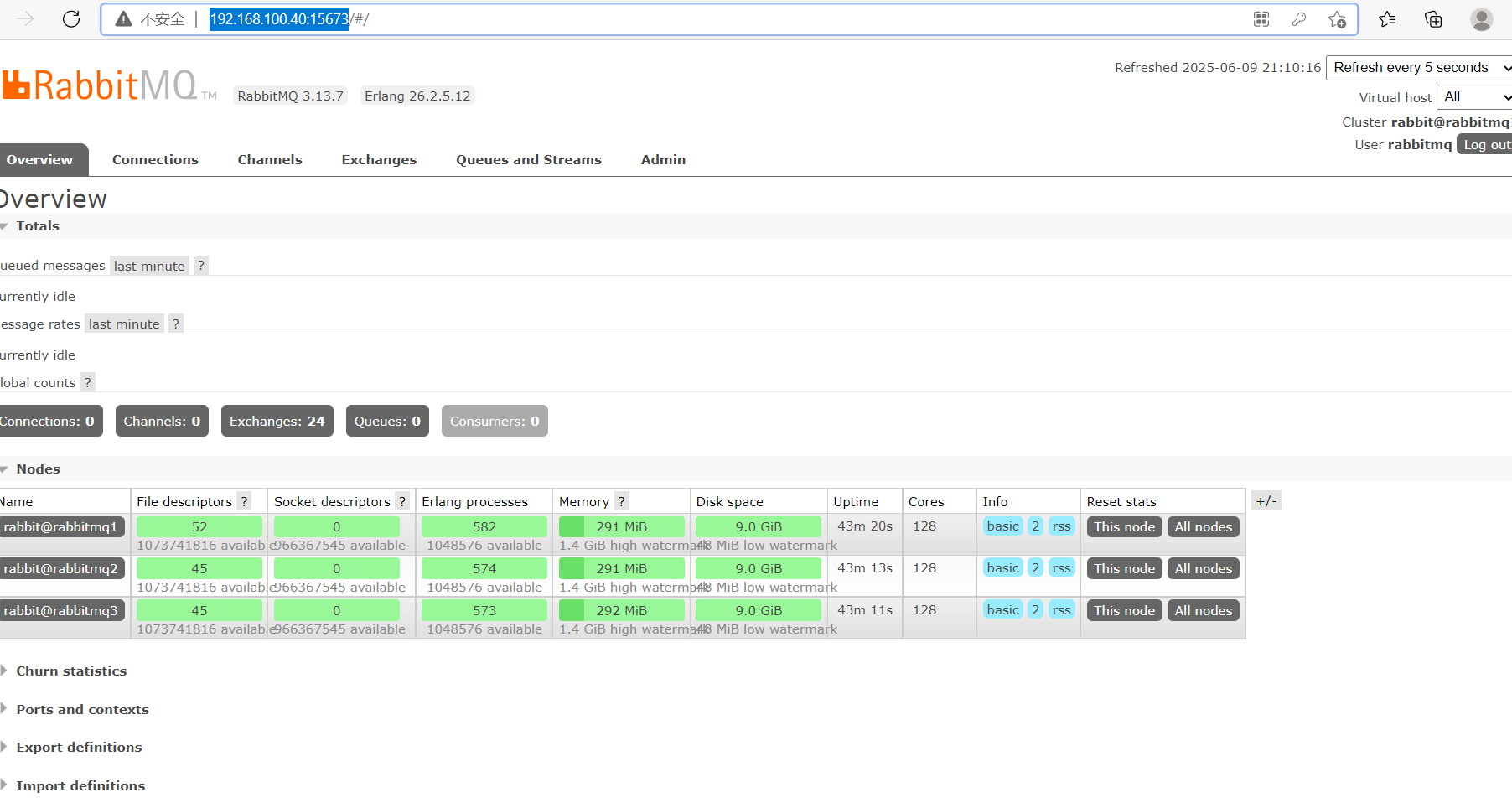Open node rabbit@rabbitmq1 details
This screenshot has height=808, width=1512.
[60, 527]
